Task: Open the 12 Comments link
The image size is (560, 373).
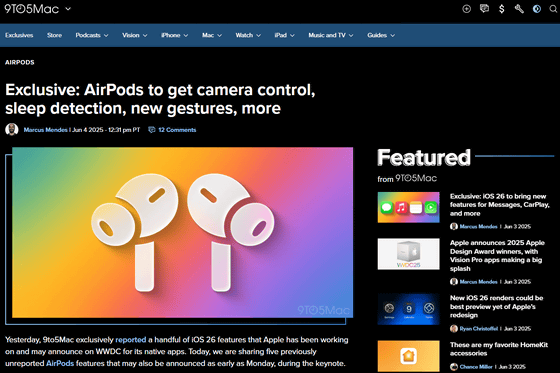Action: tap(177, 130)
